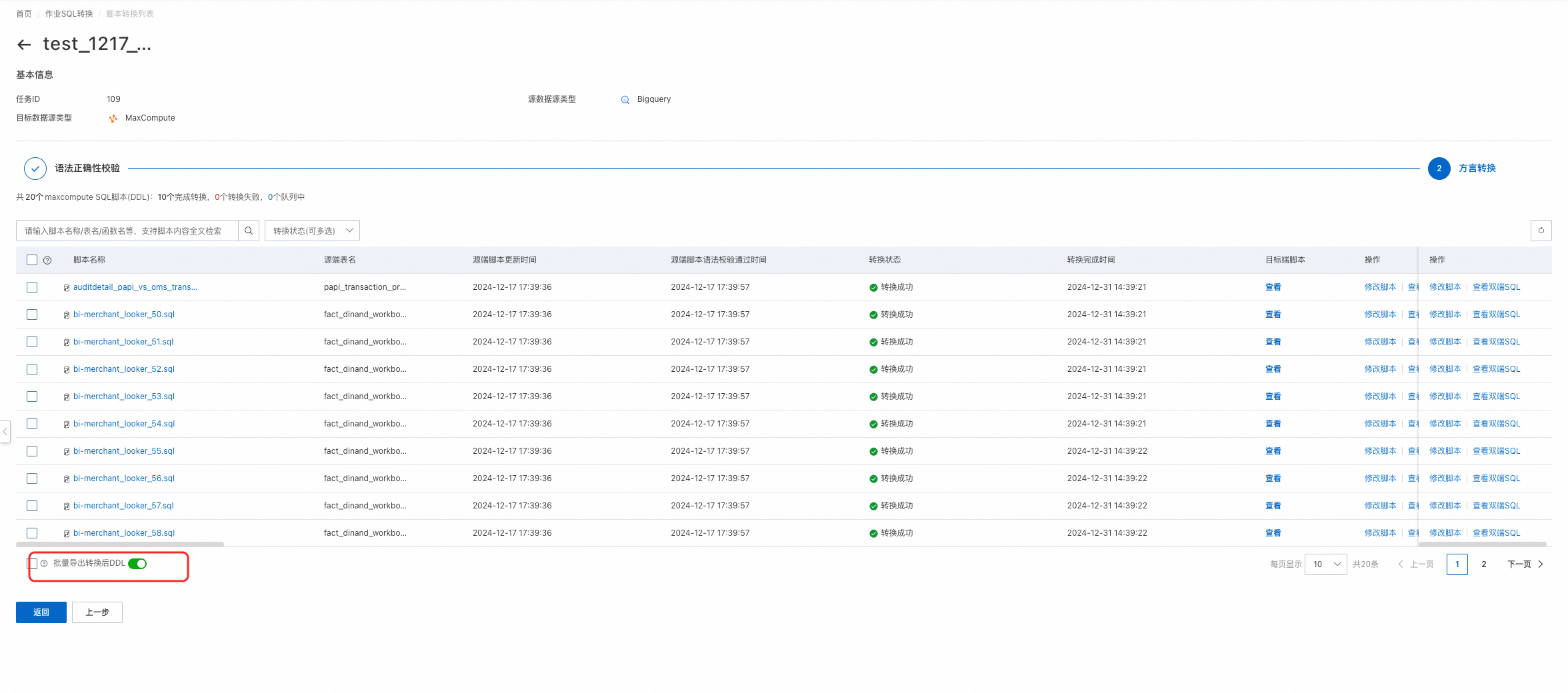The image size is (1568, 693).
Task: Open bi-merchant_looker_50.sql script link
Action: tap(124, 315)
